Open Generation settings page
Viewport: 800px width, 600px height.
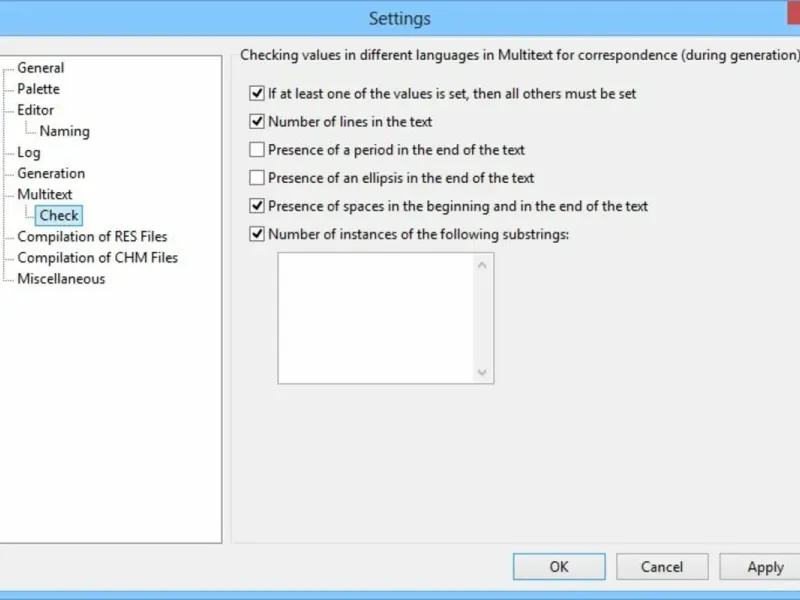(51, 173)
